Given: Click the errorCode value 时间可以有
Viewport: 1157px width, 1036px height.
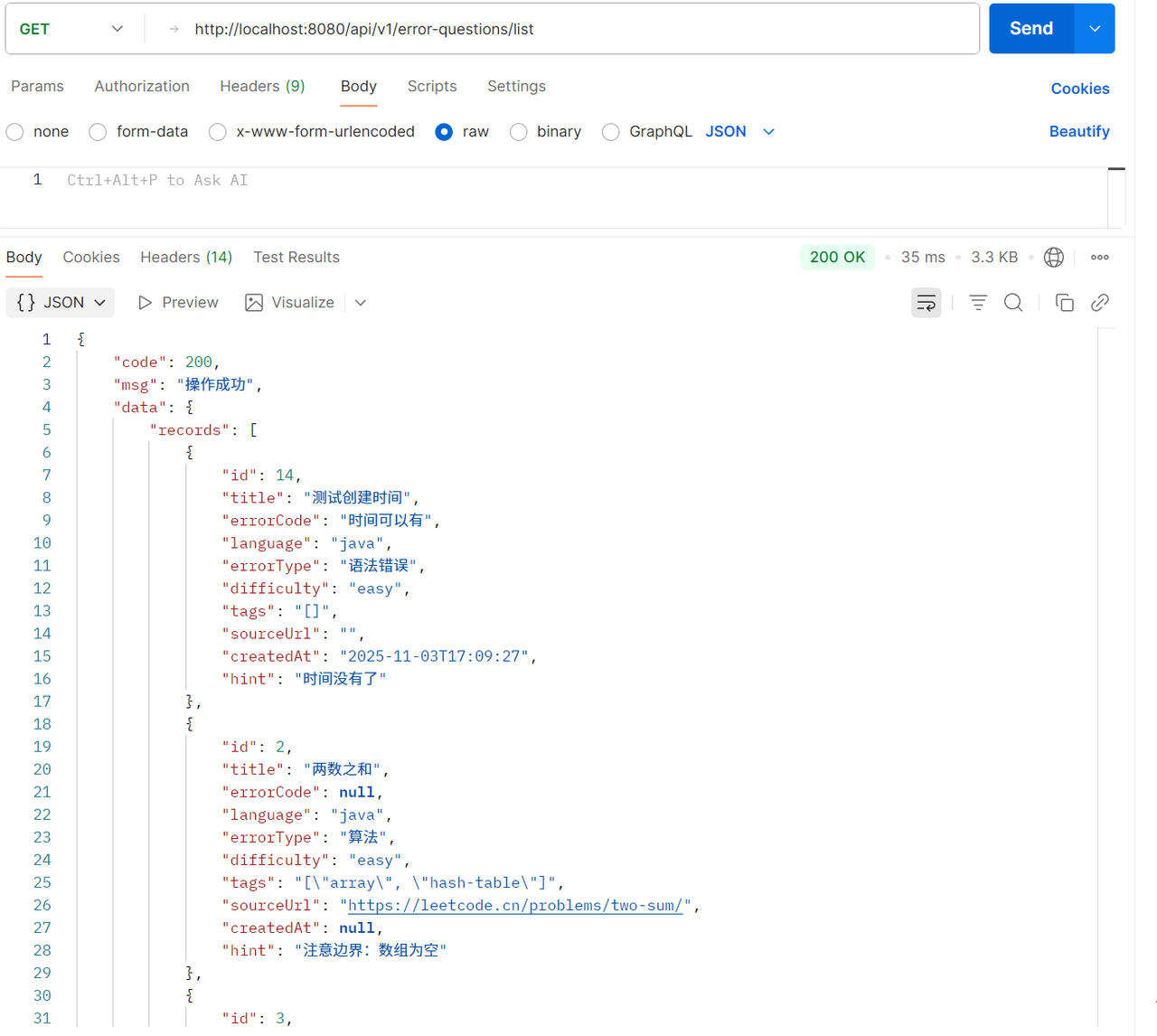Looking at the screenshot, I should [x=386, y=521].
